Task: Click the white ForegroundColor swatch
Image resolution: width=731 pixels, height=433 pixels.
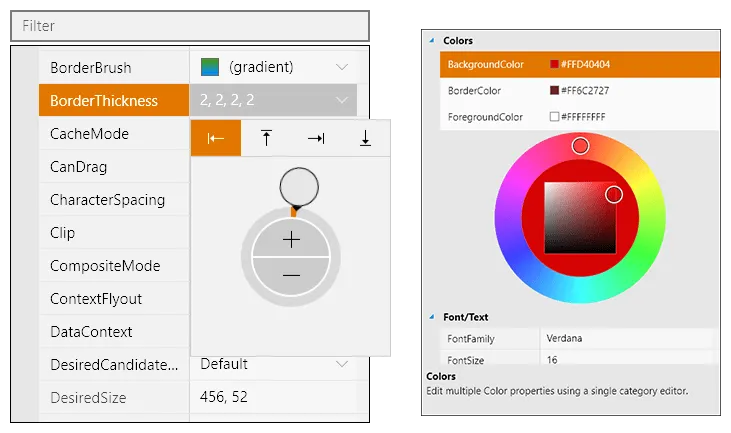Action: pos(554,117)
